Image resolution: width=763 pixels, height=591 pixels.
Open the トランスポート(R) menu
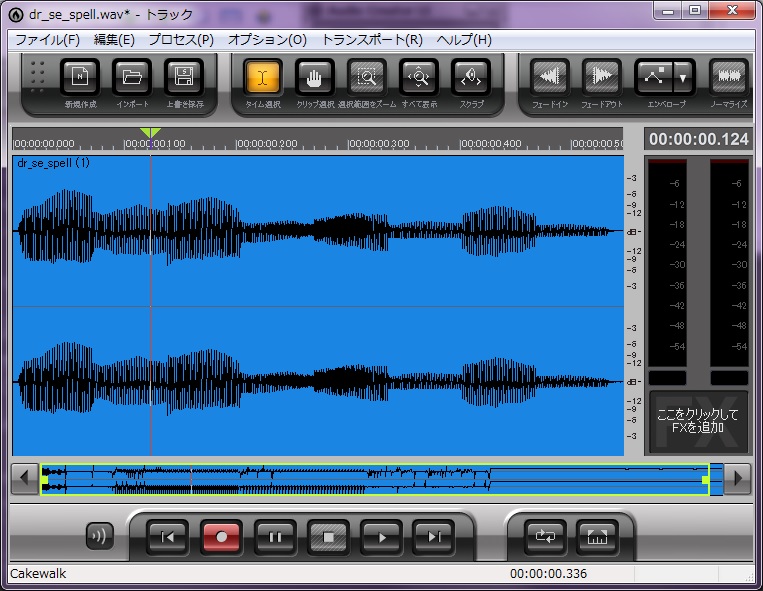tap(373, 40)
